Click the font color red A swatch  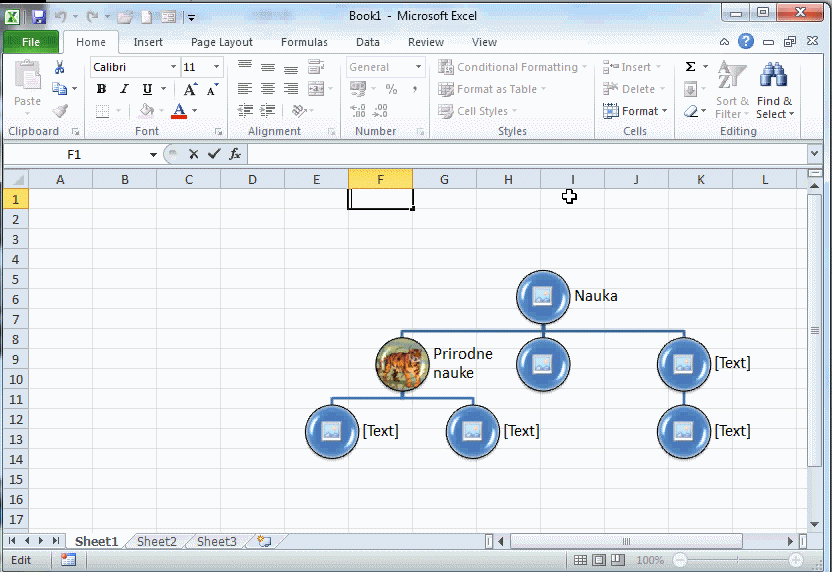pos(179,111)
